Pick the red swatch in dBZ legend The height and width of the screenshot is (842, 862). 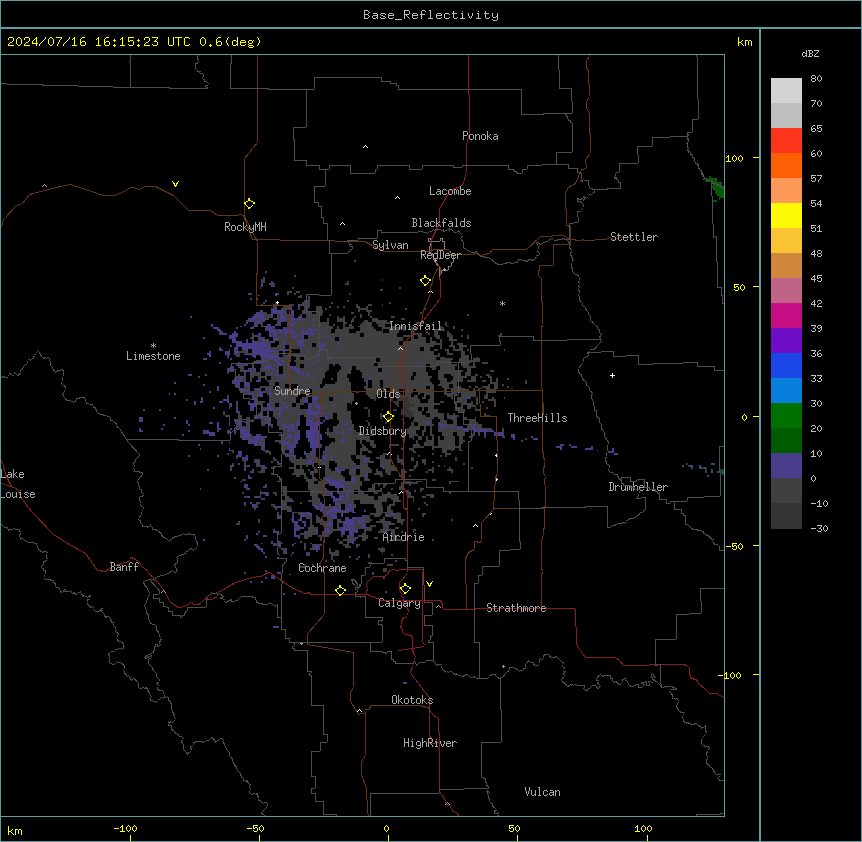(786, 141)
